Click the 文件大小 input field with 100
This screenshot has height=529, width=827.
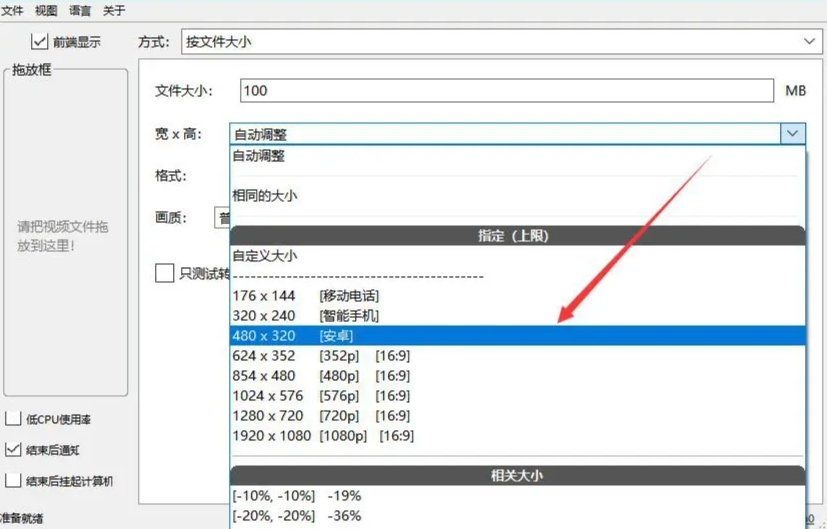pyautogui.click(x=507, y=91)
